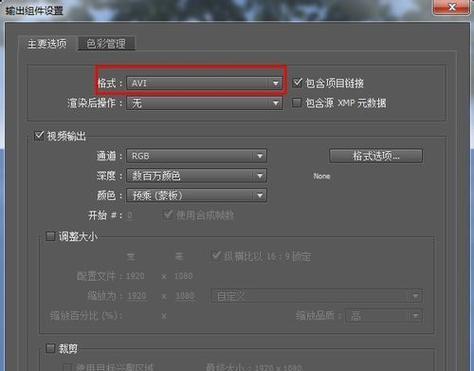
Task: Open the 格式 AVI format dropdown
Action: [204, 83]
